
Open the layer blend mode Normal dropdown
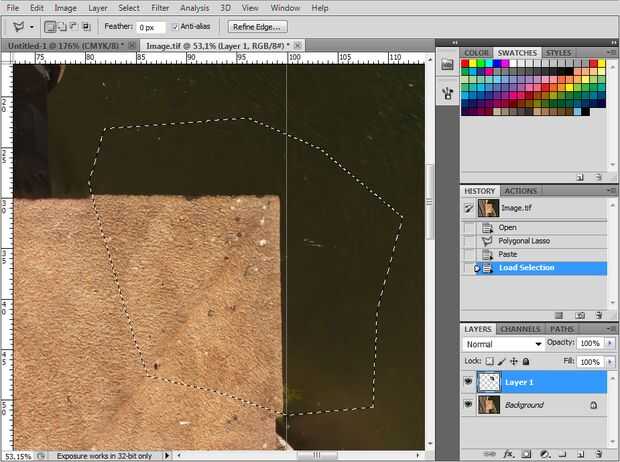click(503, 344)
